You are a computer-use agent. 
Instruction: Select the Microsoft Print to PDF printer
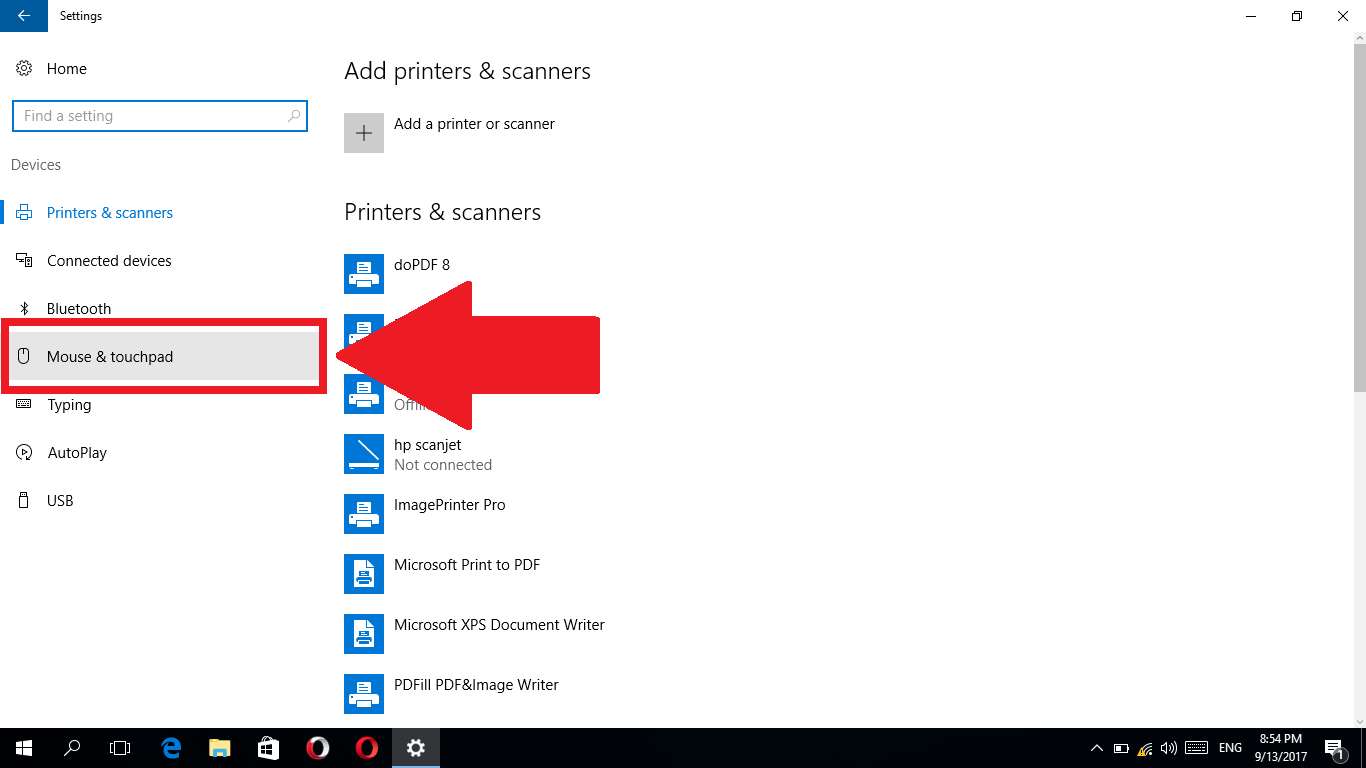coord(442,574)
